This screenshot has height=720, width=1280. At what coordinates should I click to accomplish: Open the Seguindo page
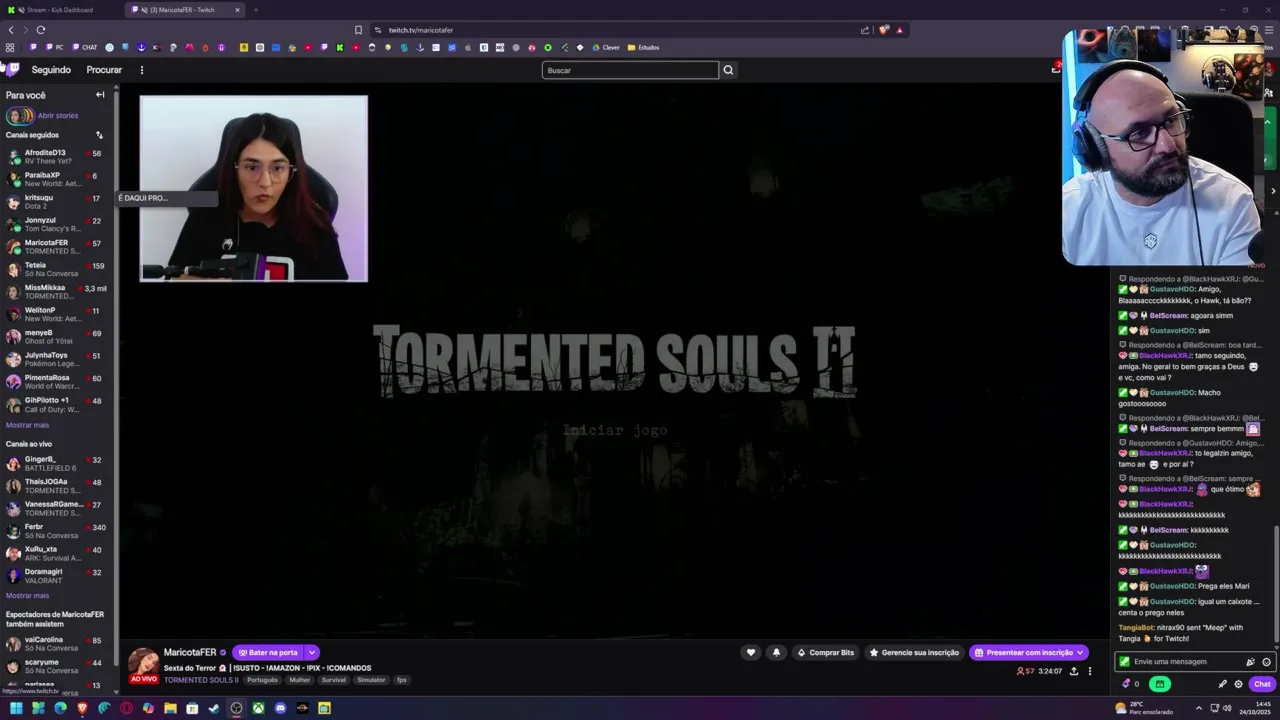[x=51, y=70]
